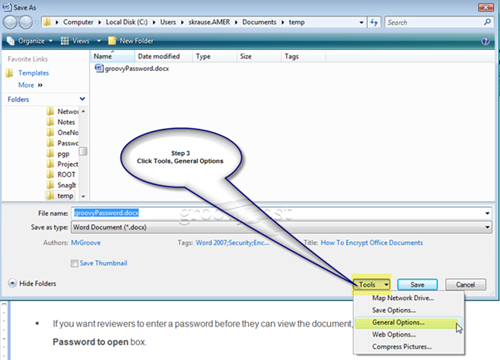Select the Passwo folder in tree
This screenshot has height=360, width=500.
coord(68,143)
